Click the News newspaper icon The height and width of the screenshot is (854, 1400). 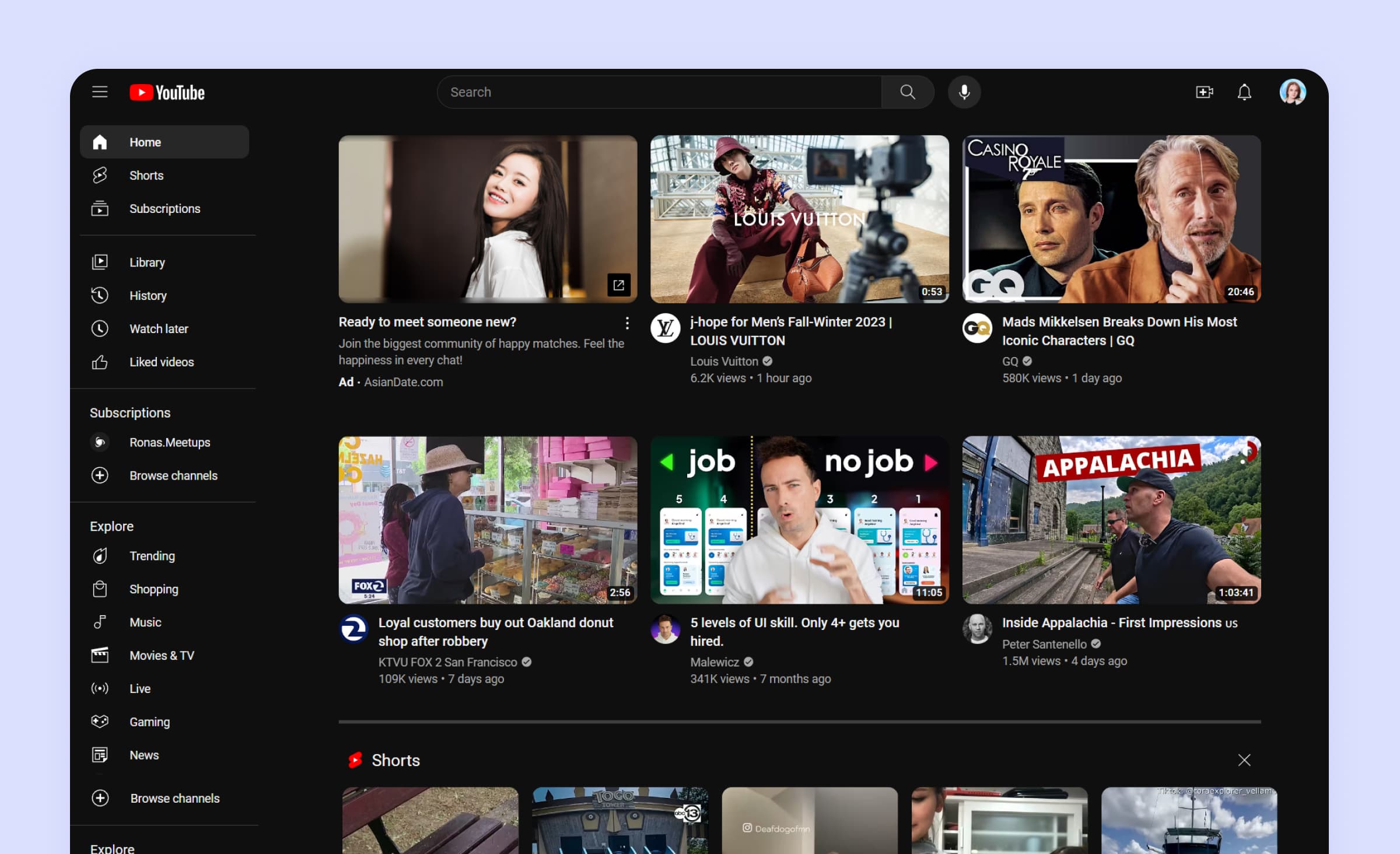(x=100, y=755)
